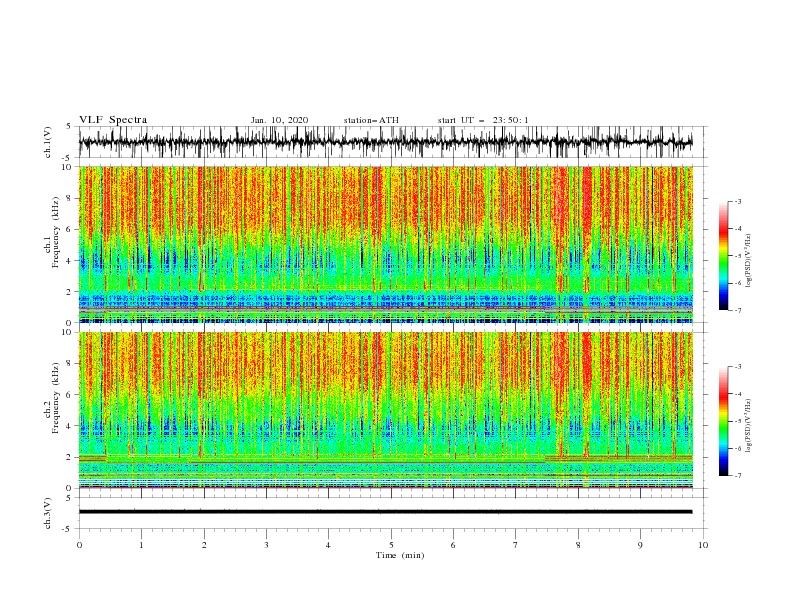Click the "6" tick on time axis
This screenshot has width=792, height=612.
point(453,545)
